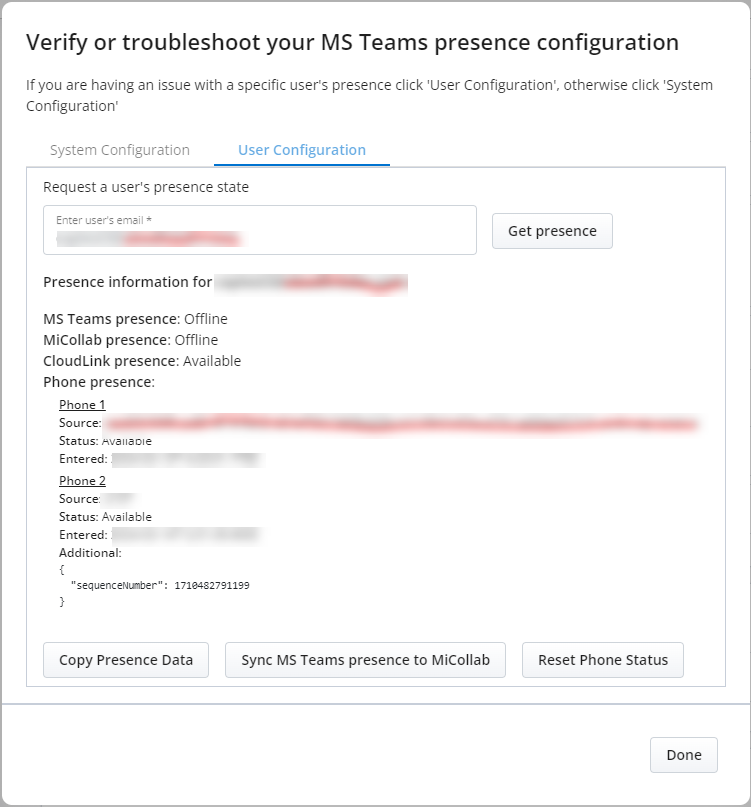Switch to the System Configuration tab

tap(119, 150)
